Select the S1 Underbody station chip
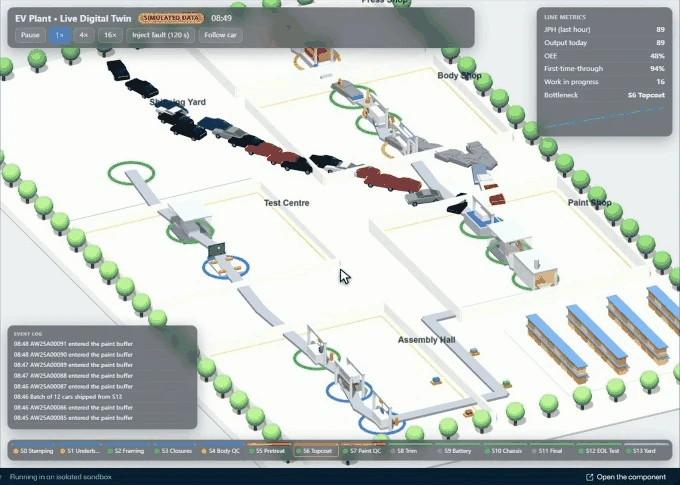 pos(81,451)
